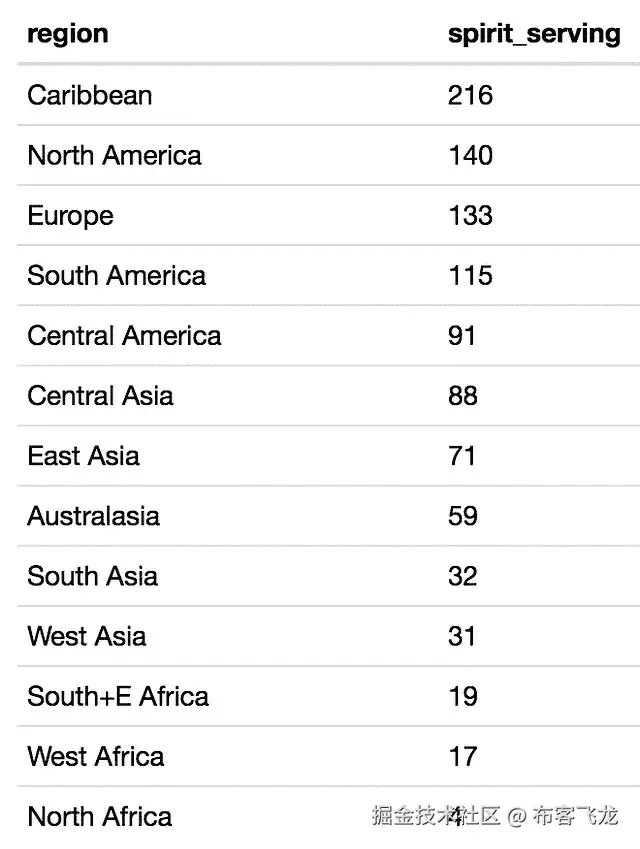Click the South Asia region cell
The height and width of the screenshot is (849, 640).
click(92, 576)
